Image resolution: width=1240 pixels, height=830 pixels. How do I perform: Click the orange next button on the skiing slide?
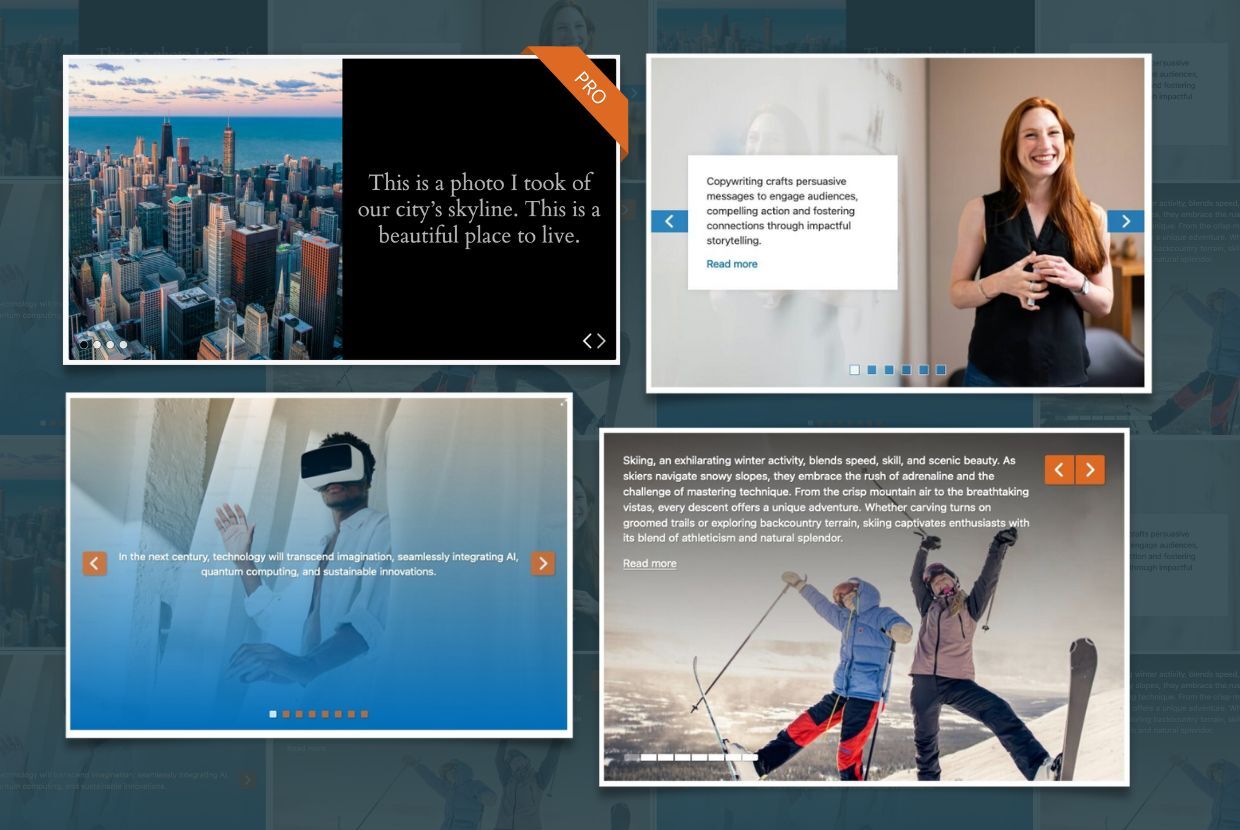click(1090, 469)
